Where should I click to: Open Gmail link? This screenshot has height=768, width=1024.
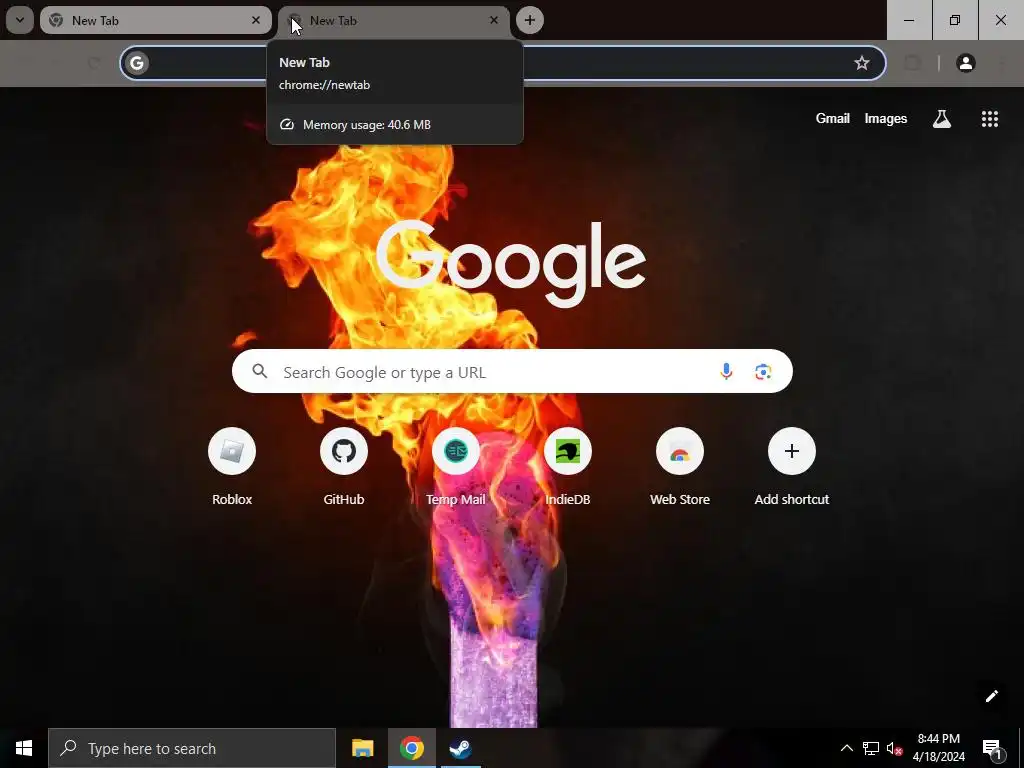coord(833,118)
